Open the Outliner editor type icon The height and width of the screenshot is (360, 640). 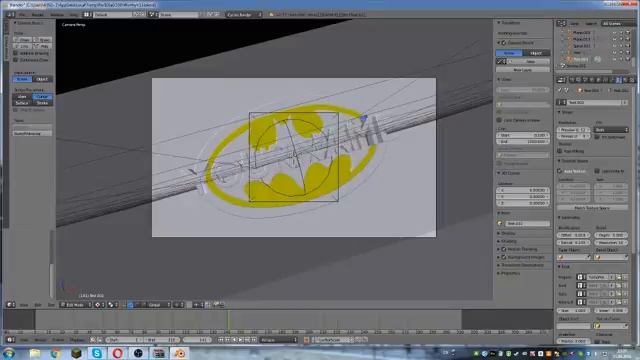coord(562,23)
